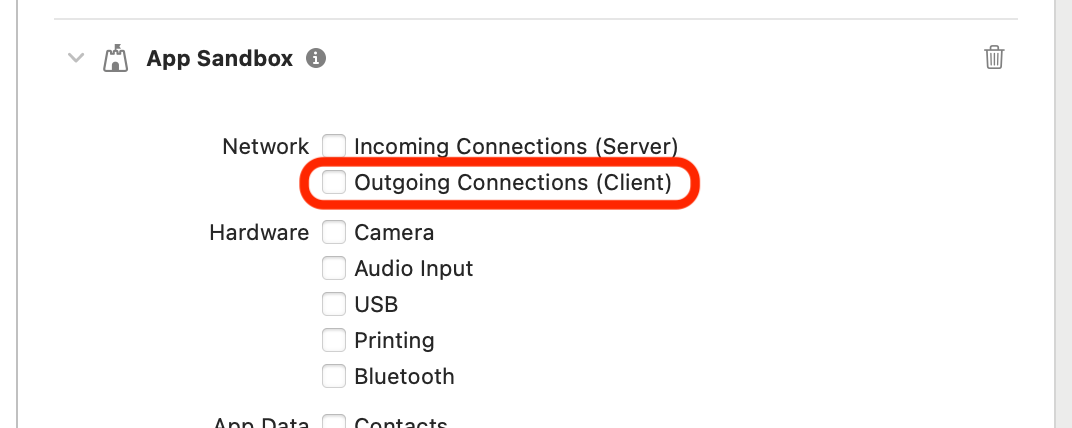
Task: Click the "Incoming Connections (Server)" label text
Action: (516, 146)
